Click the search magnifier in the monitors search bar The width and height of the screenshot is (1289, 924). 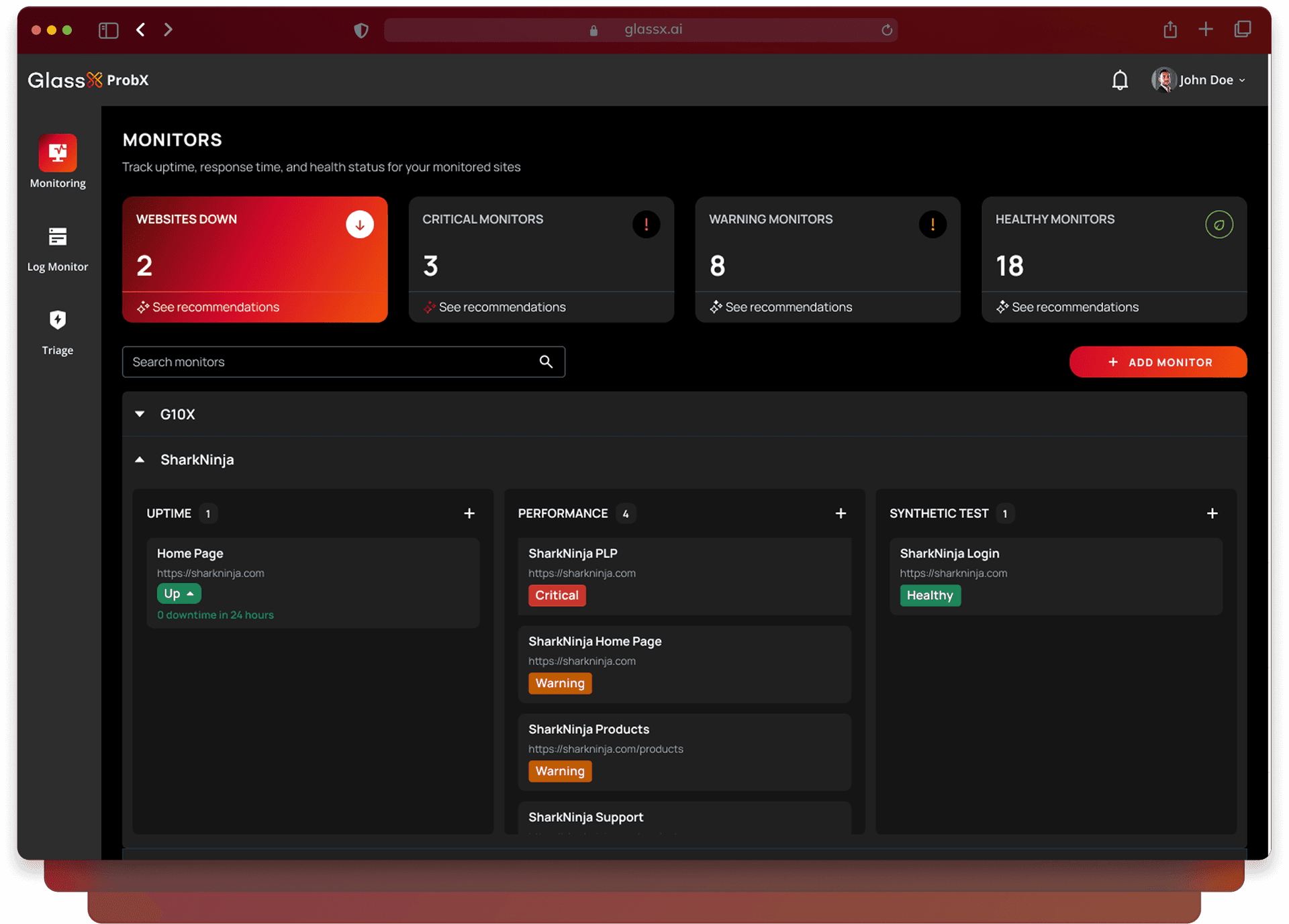[x=545, y=362]
